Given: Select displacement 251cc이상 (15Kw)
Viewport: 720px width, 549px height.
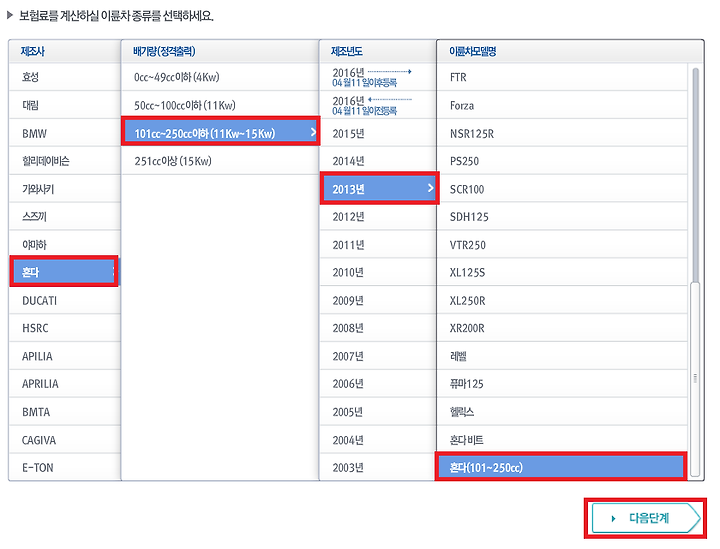Looking at the screenshot, I should pos(220,161).
